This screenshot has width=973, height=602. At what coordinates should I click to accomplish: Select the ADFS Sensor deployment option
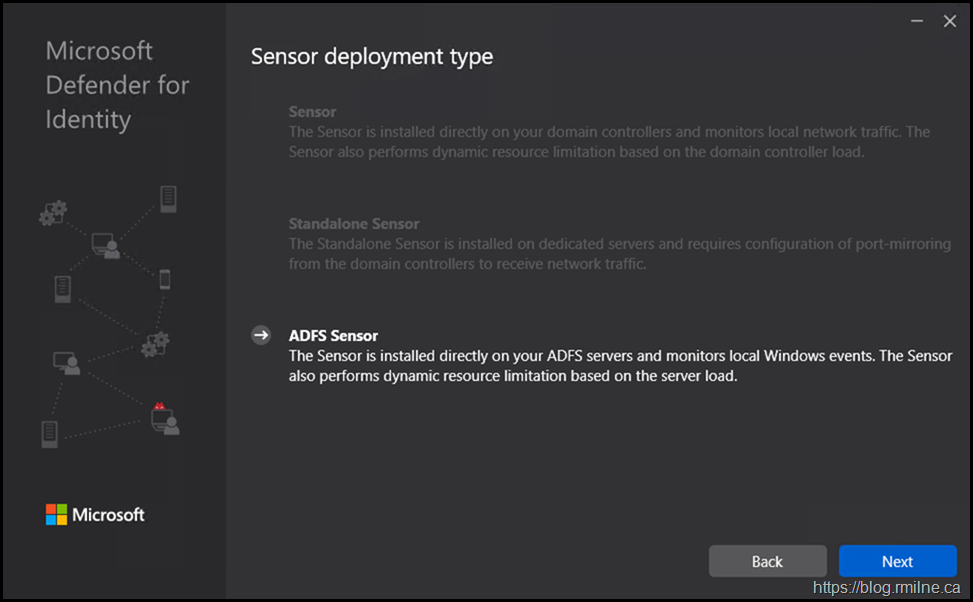point(333,336)
